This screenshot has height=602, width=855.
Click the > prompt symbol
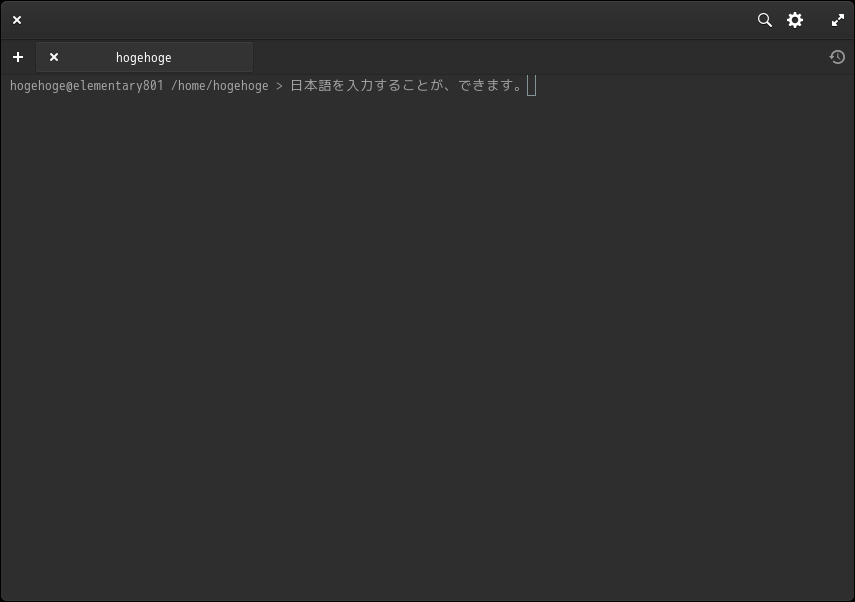pyautogui.click(x=279, y=86)
